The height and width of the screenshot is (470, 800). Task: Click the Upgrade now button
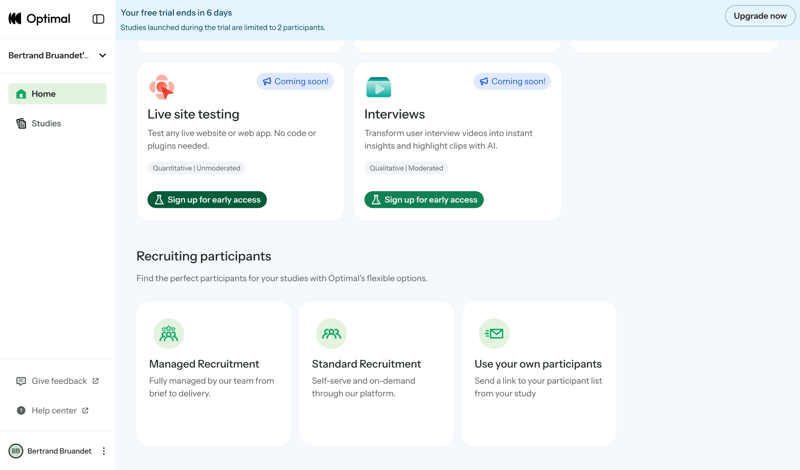(759, 16)
